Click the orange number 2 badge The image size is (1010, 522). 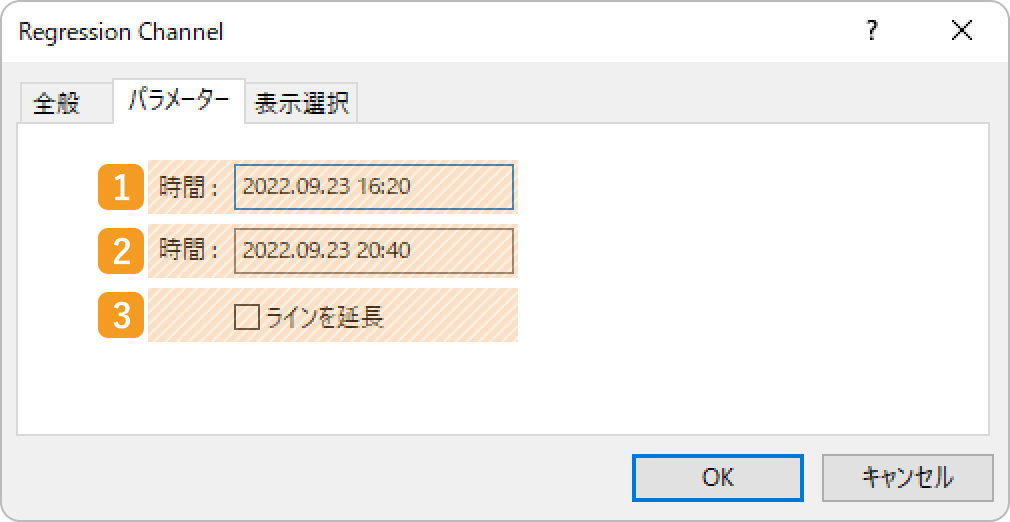point(121,251)
